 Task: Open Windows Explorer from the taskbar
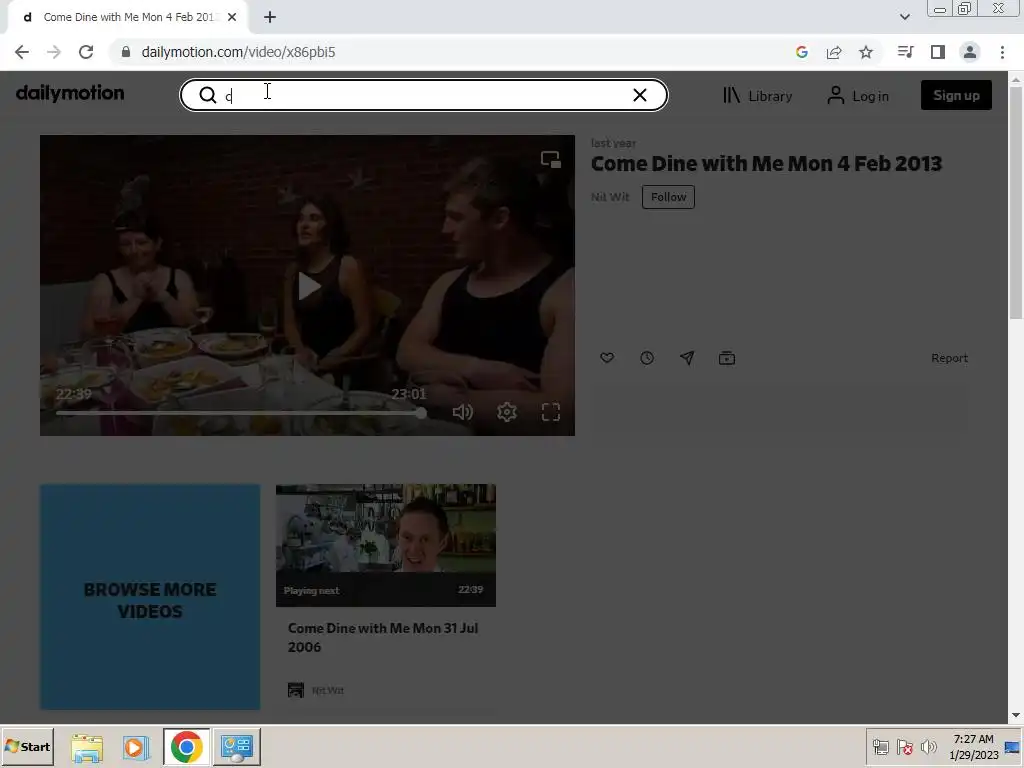pyautogui.click(x=87, y=747)
